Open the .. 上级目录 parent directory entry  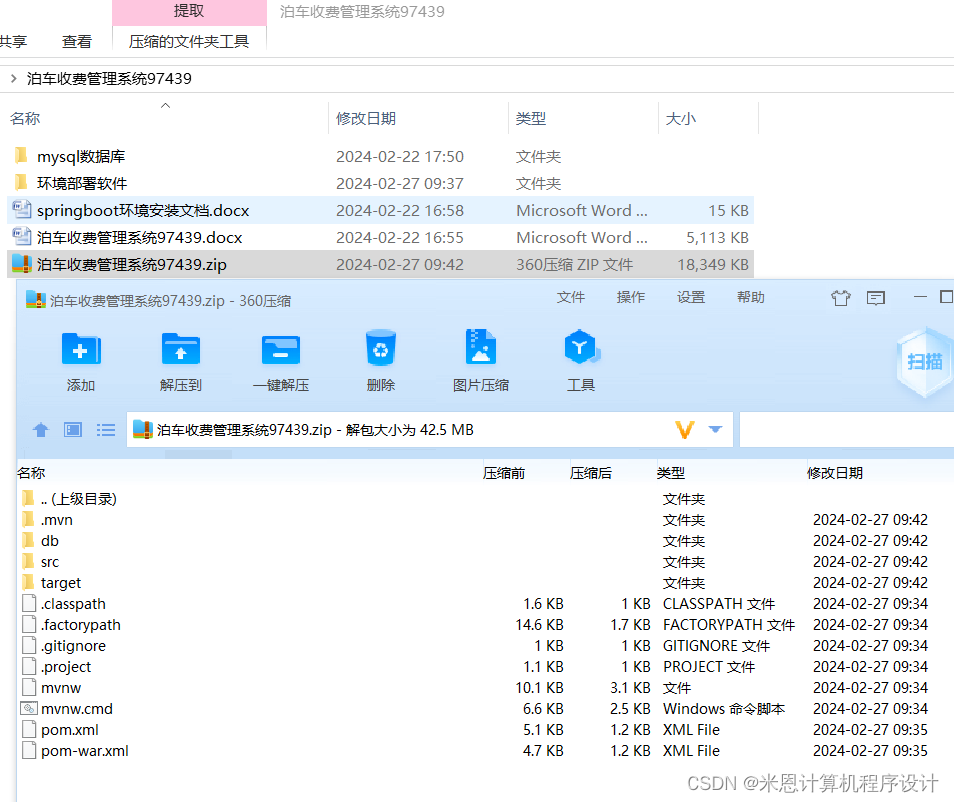pos(75,498)
